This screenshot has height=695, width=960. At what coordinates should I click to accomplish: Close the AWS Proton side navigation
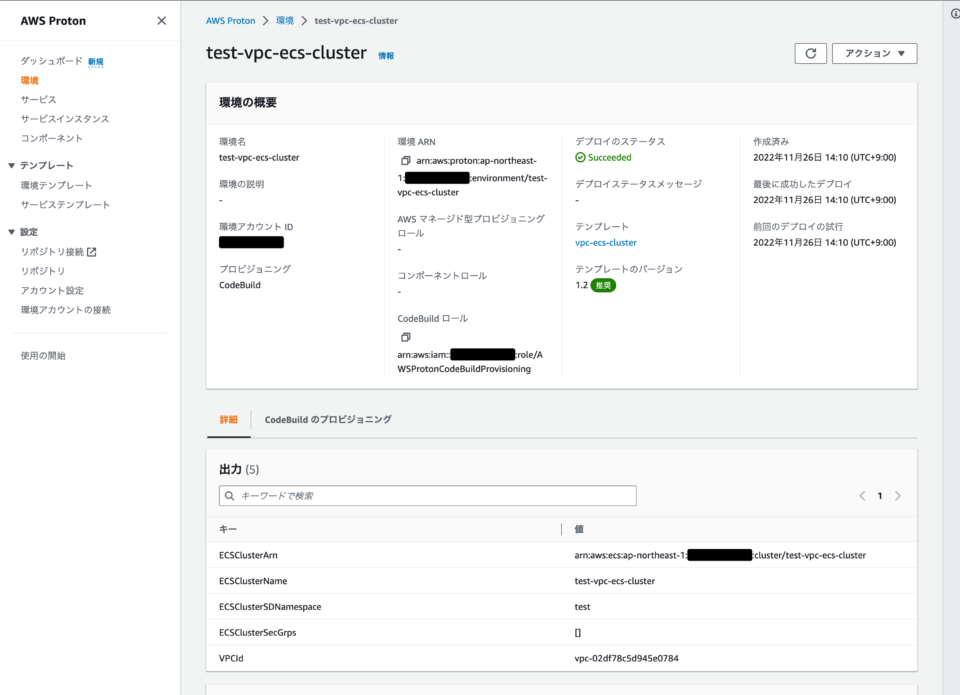coord(162,21)
